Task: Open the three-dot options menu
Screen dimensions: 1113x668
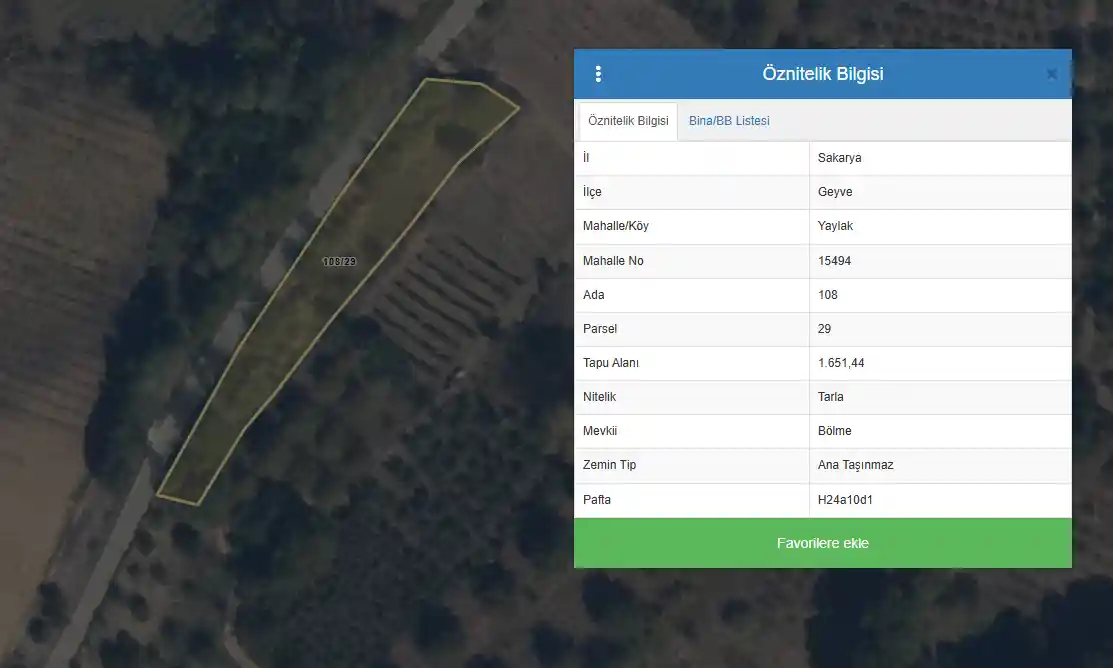Action: pyautogui.click(x=598, y=74)
